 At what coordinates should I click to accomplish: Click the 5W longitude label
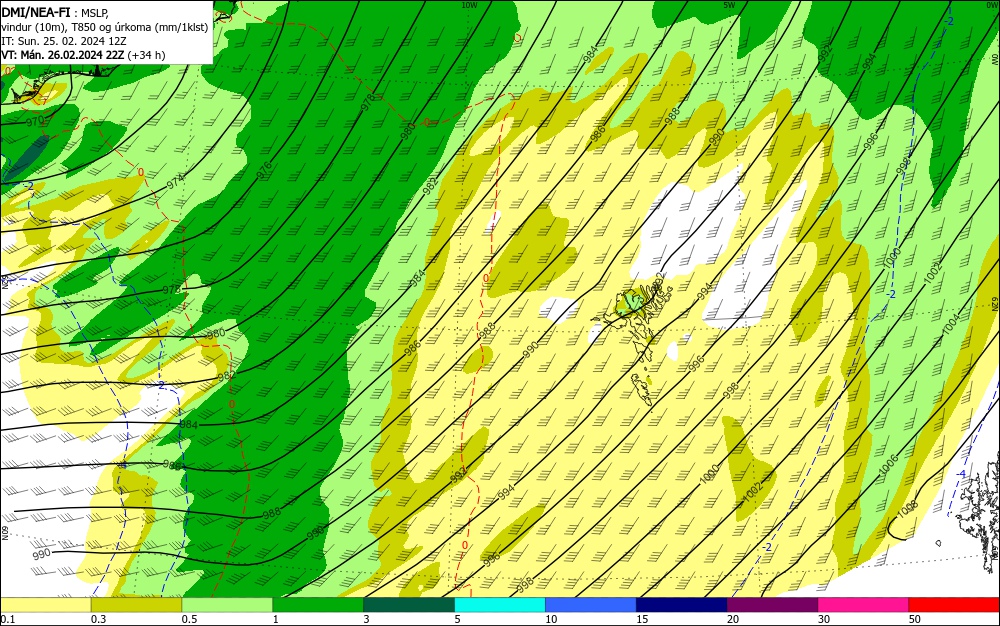pyautogui.click(x=730, y=4)
